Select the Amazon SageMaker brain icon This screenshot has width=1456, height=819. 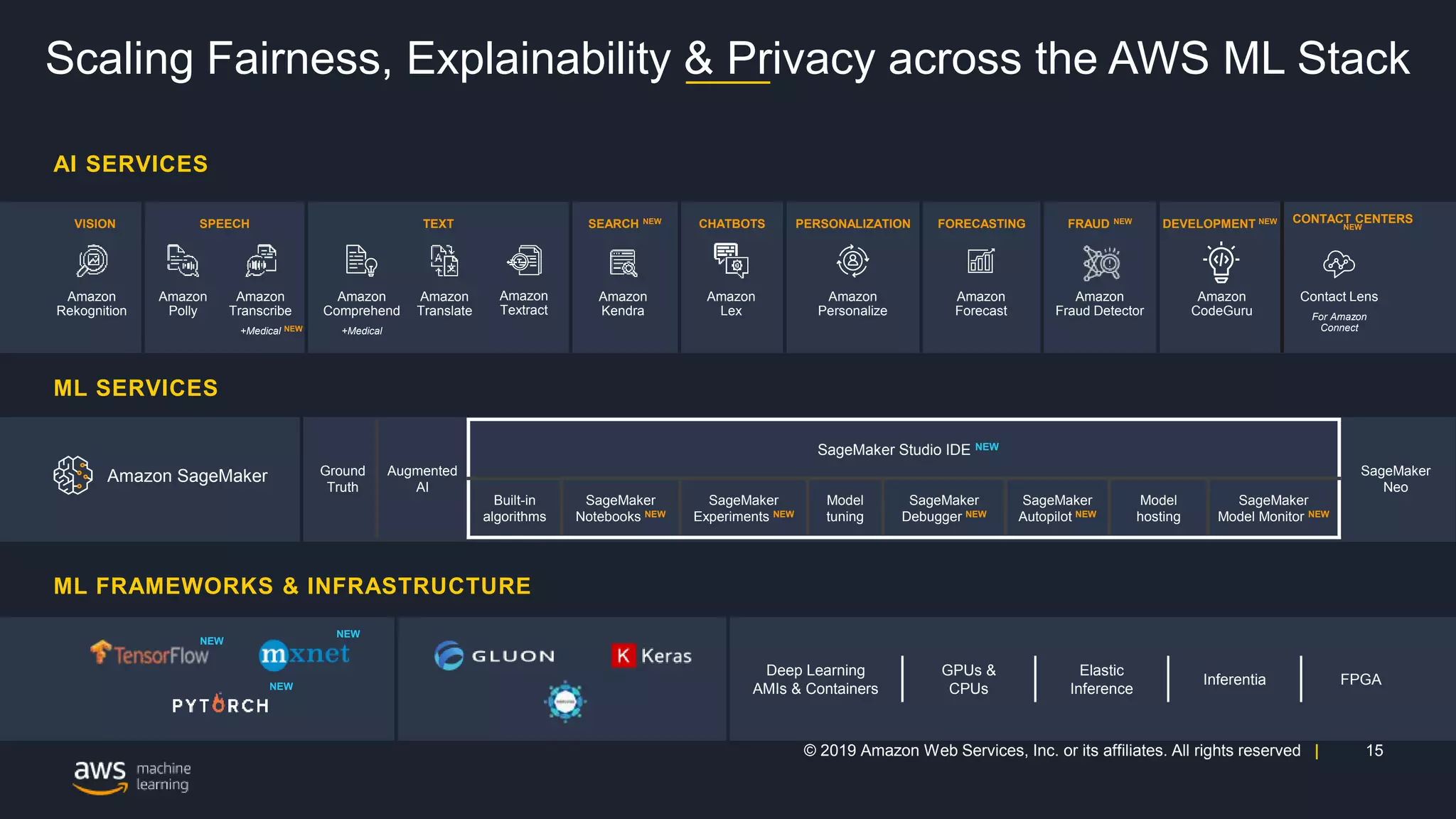click(x=73, y=476)
